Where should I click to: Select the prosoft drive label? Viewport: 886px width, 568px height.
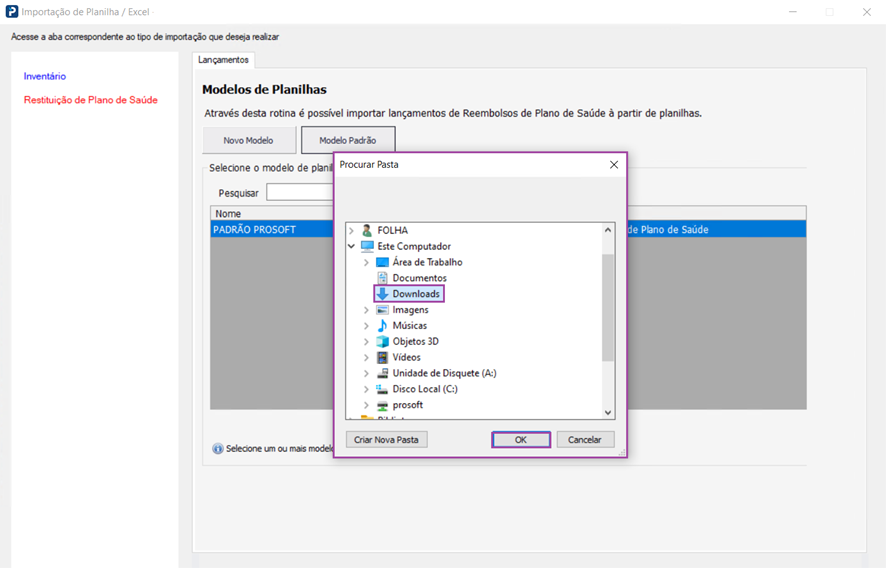[407, 405]
